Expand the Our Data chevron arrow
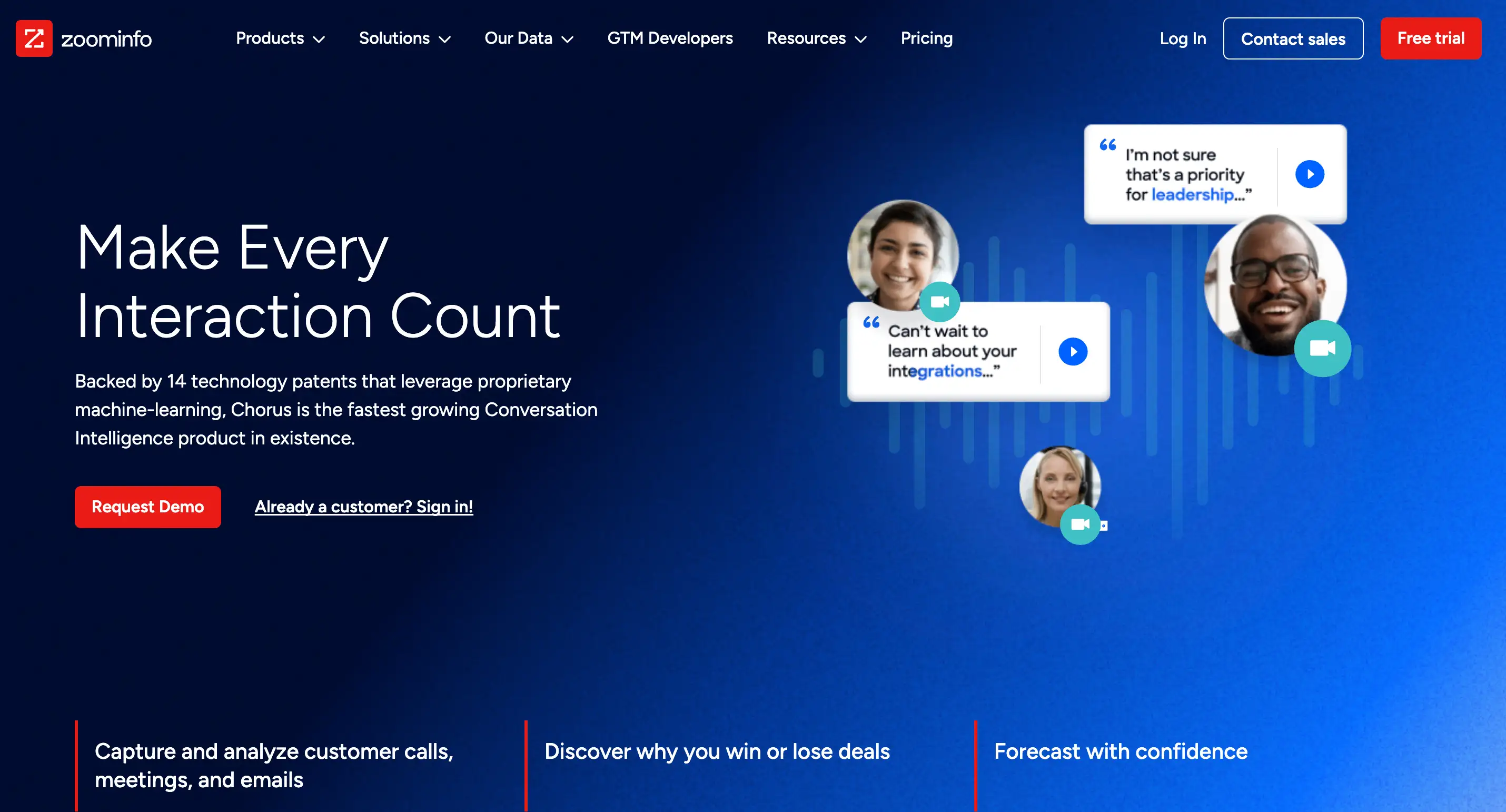 coord(567,39)
